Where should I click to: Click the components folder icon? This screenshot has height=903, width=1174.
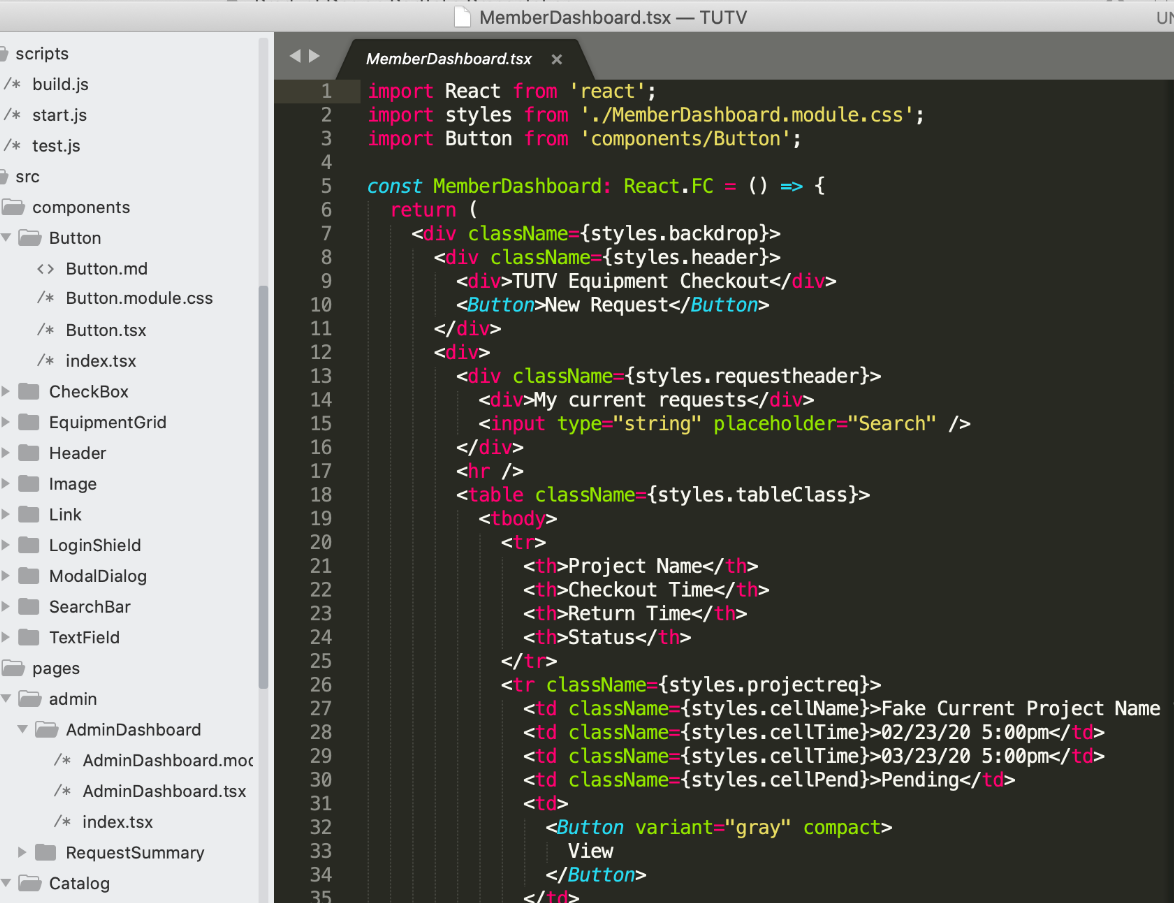point(12,207)
